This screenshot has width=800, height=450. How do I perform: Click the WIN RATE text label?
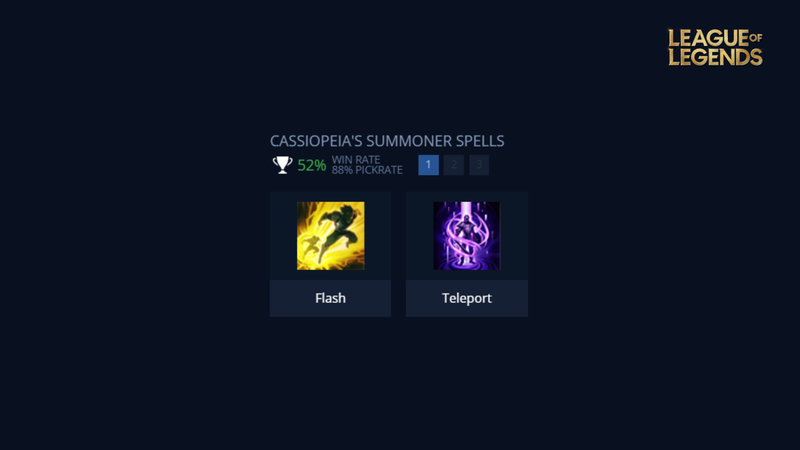(x=356, y=160)
